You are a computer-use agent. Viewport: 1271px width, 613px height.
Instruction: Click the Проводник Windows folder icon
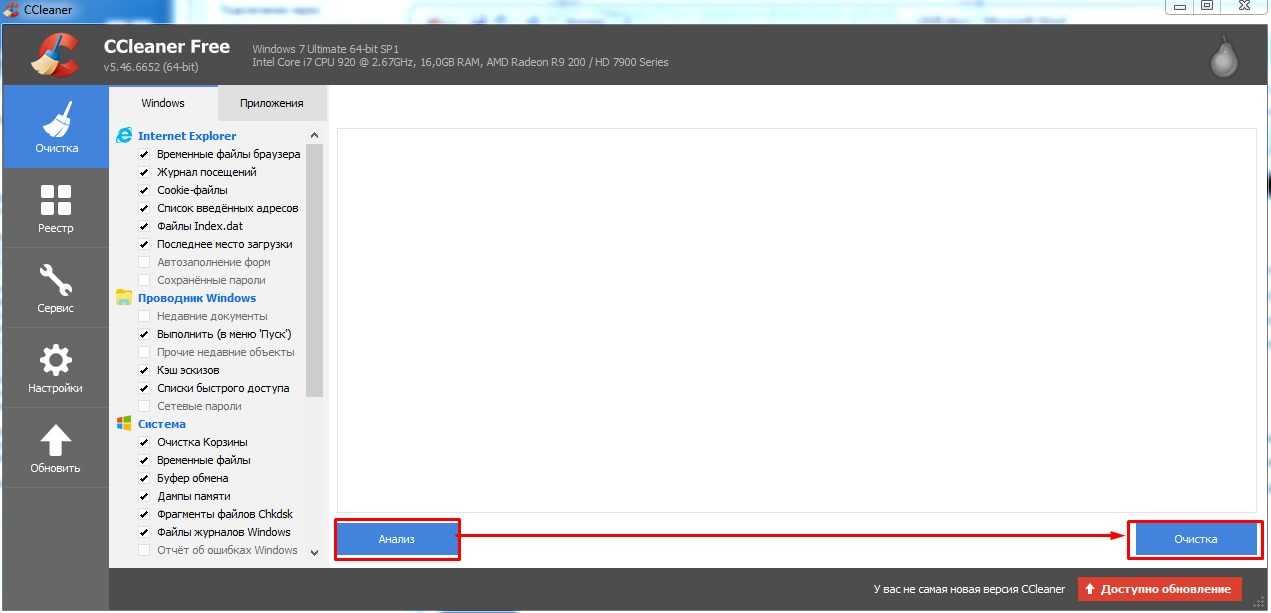[x=124, y=298]
